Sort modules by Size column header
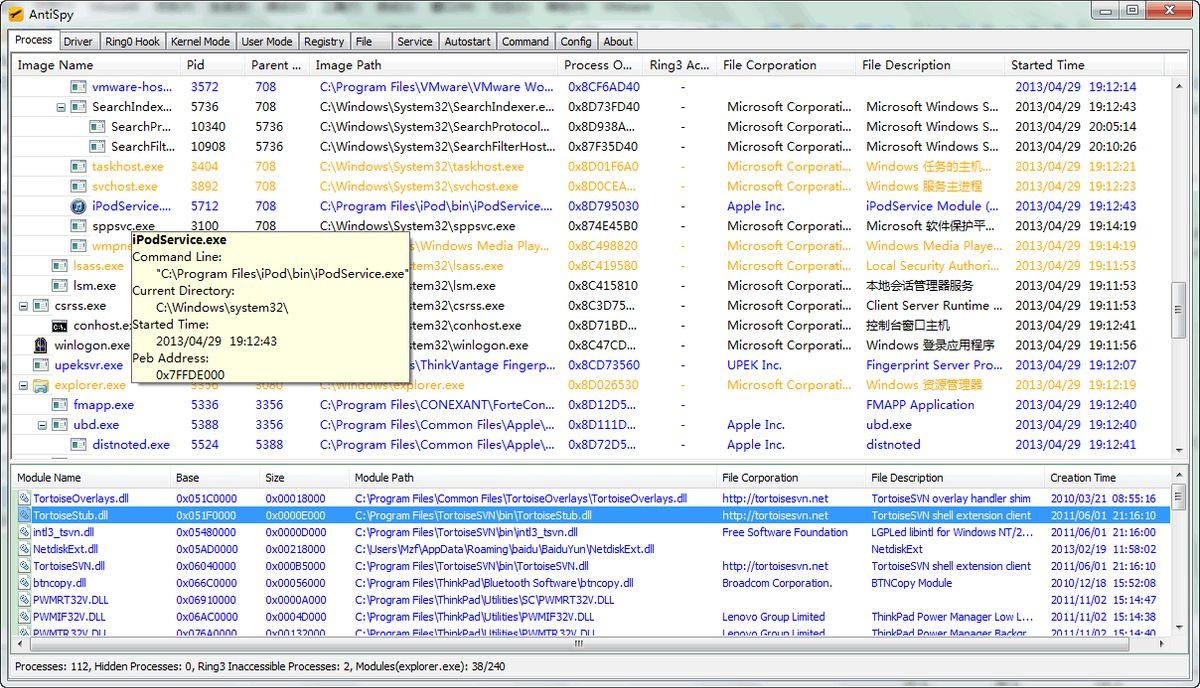The width and height of the screenshot is (1200, 688). [304, 478]
